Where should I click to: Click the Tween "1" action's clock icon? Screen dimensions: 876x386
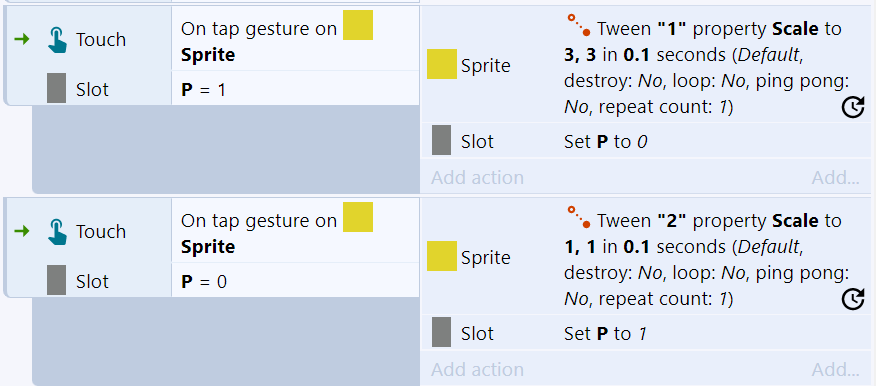(853, 107)
